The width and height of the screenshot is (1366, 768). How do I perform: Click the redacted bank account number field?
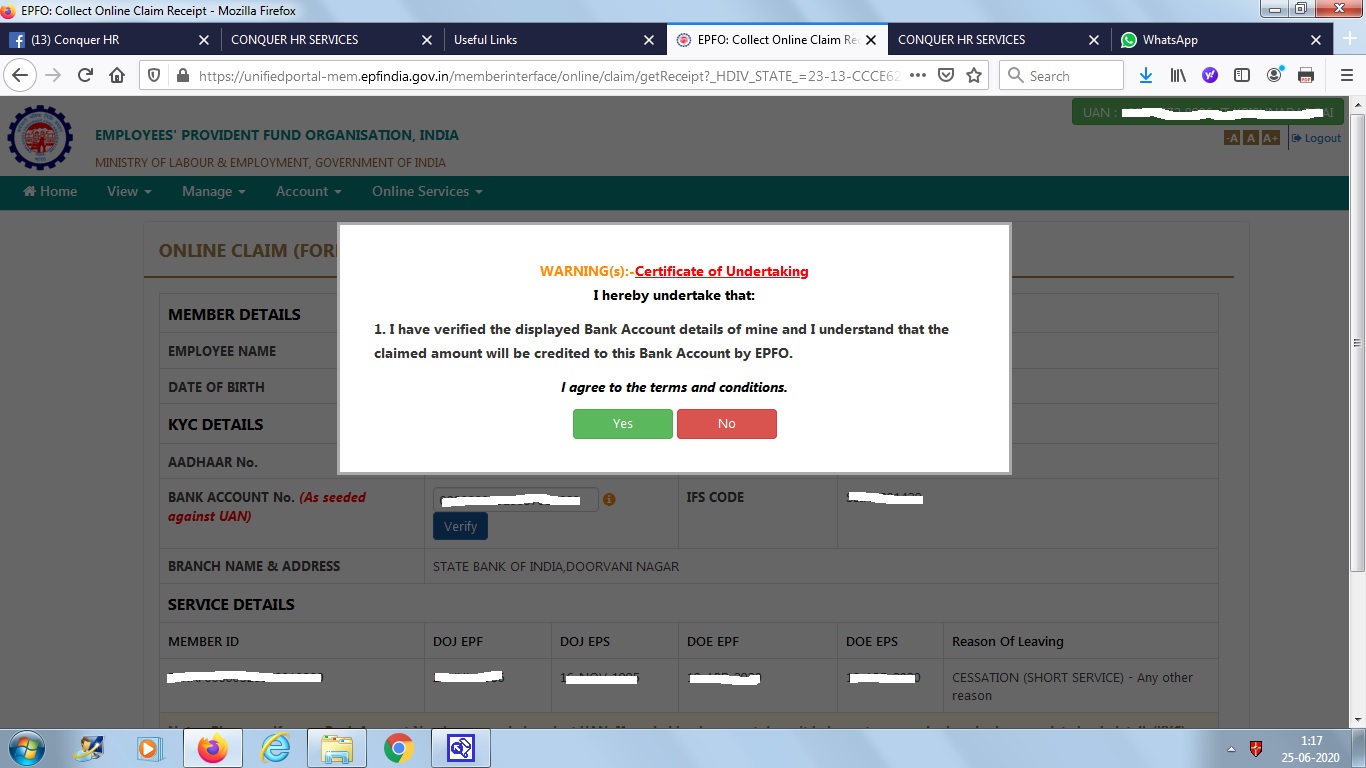pos(516,499)
